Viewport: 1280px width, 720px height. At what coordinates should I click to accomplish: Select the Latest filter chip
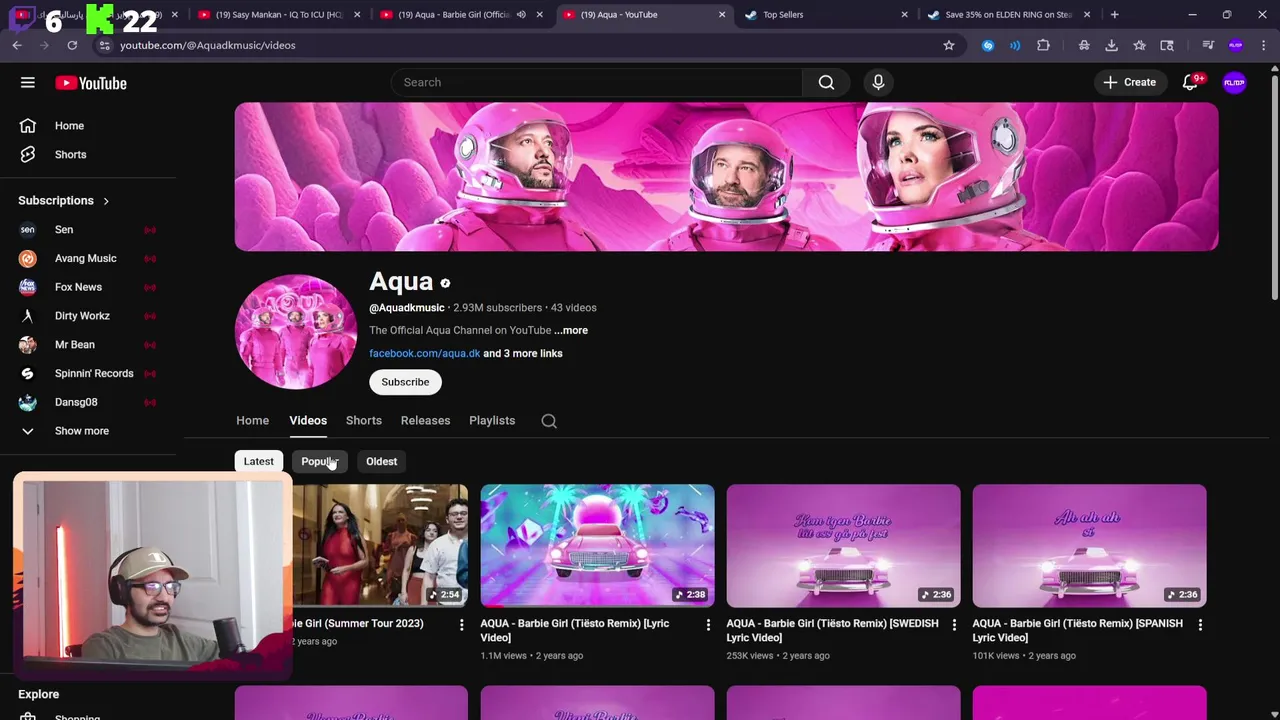258,461
